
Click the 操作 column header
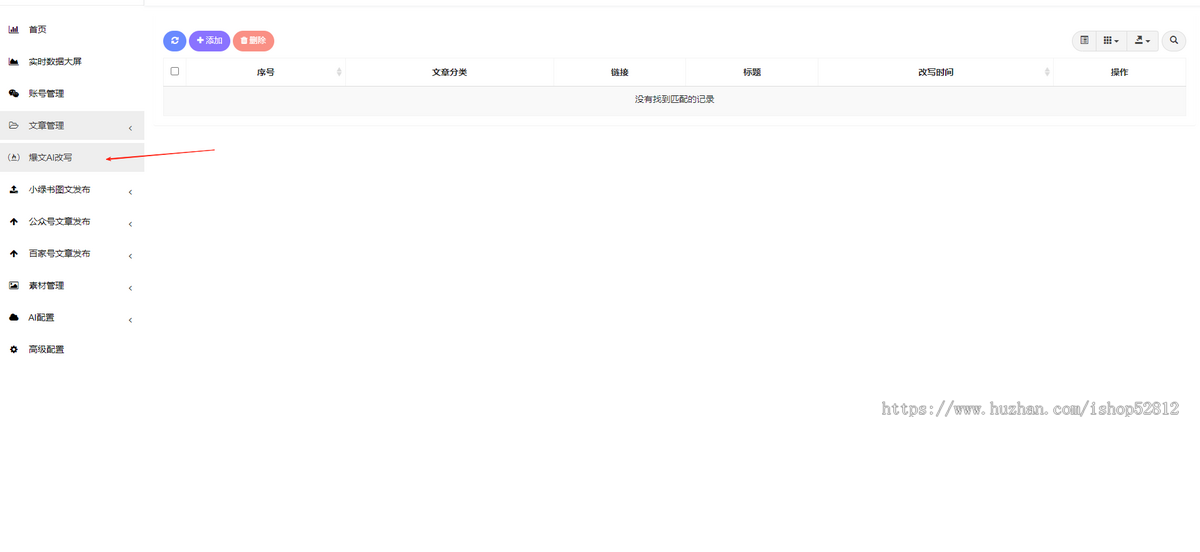pos(1119,72)
